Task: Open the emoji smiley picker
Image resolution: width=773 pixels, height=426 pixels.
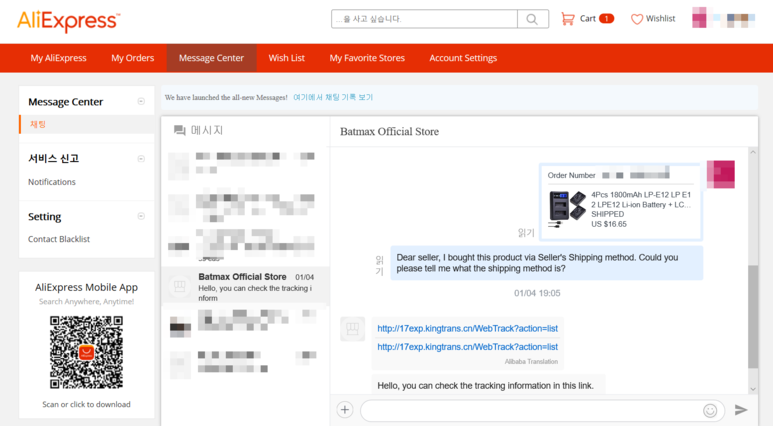Action: tap(710, 410)
